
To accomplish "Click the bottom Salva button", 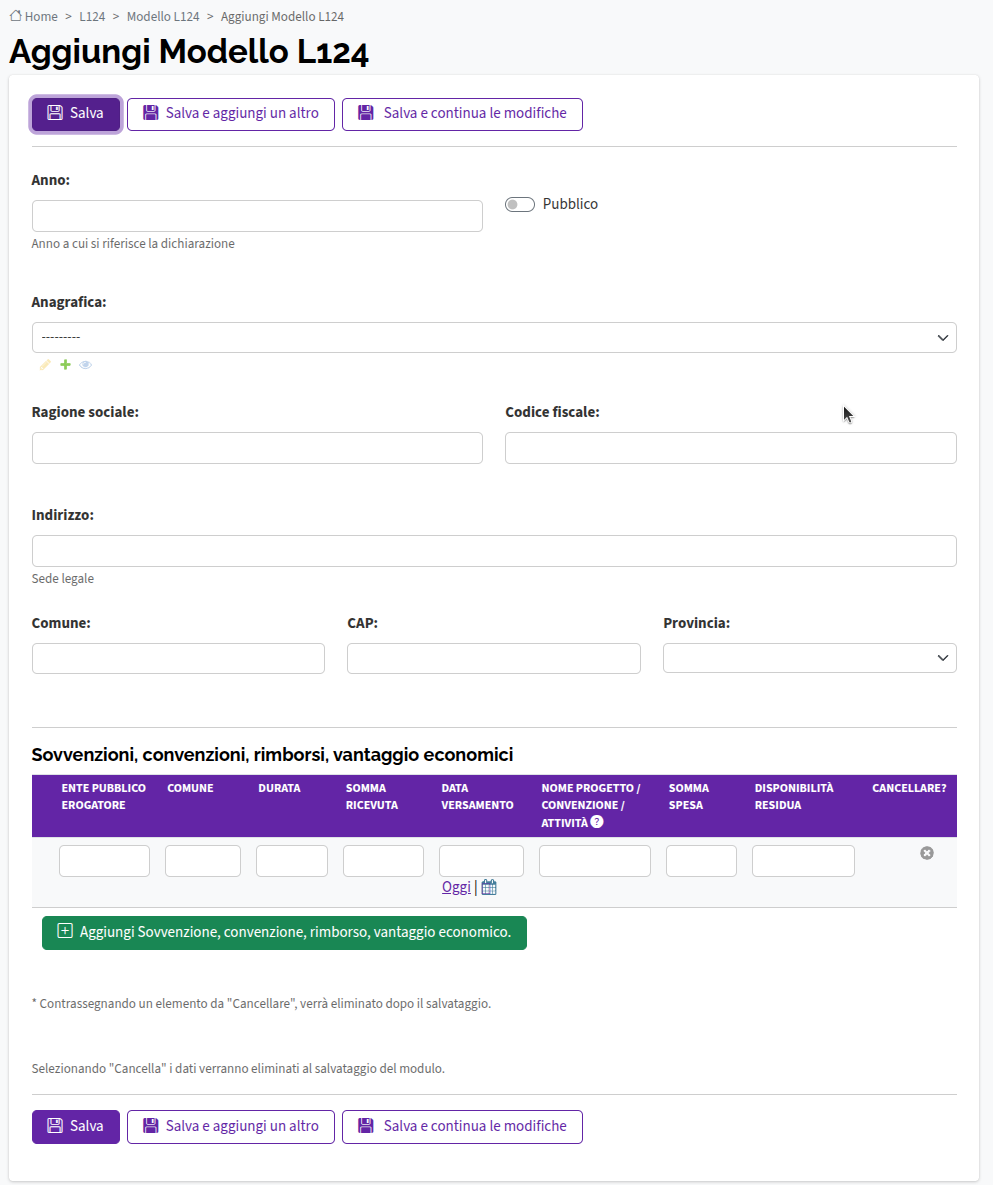I will click(76, 1127).
